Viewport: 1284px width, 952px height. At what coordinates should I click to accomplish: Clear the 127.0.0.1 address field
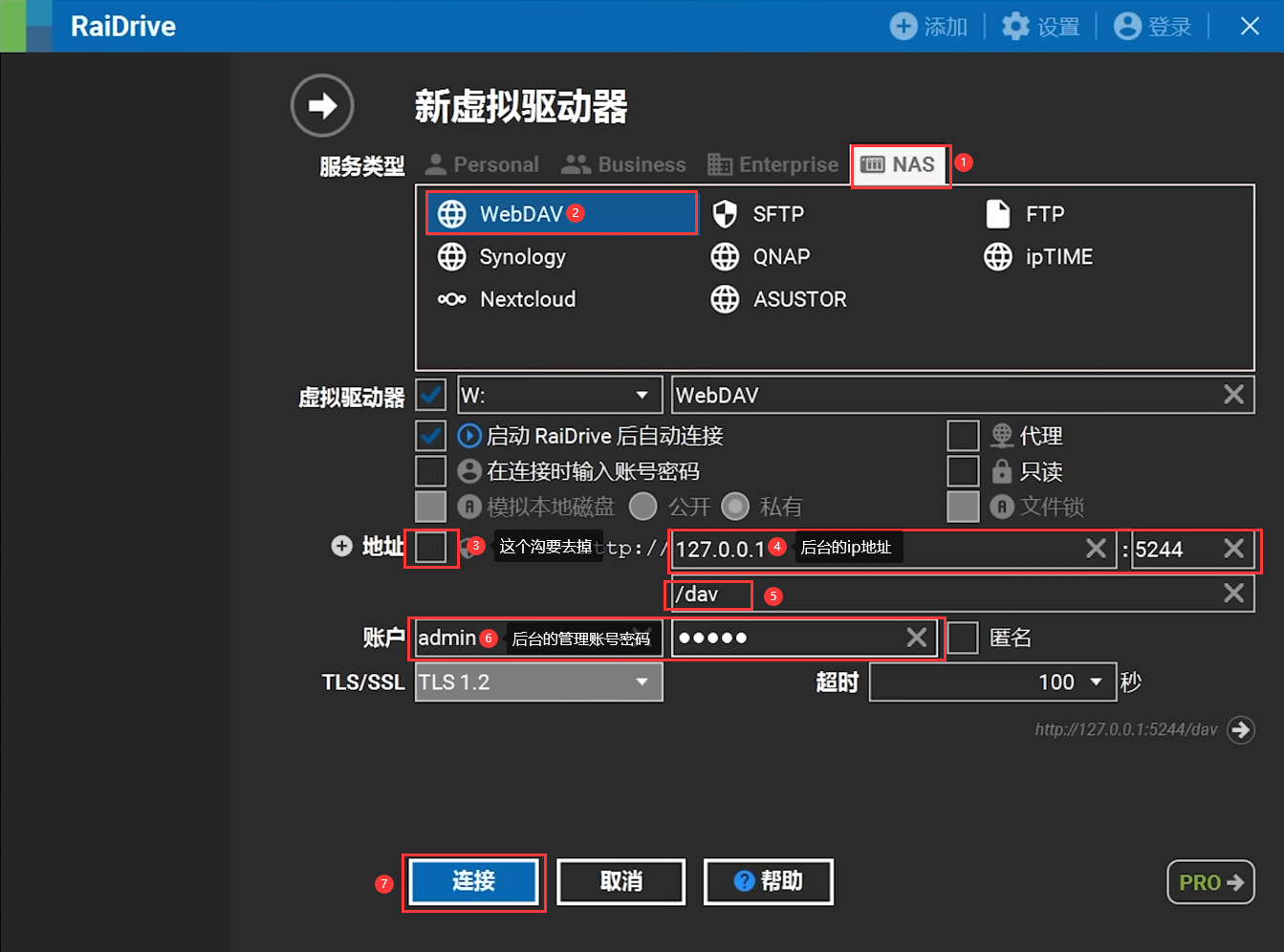tap(1096, 549)
